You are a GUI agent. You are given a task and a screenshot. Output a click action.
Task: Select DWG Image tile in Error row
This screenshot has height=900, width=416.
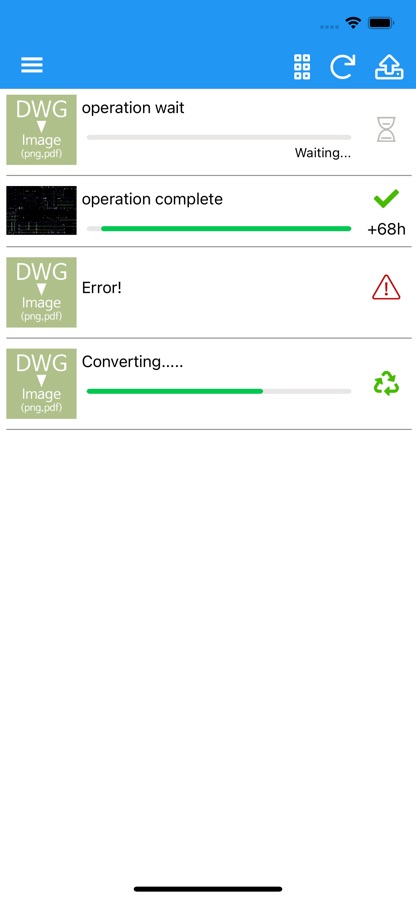[41, 292]
